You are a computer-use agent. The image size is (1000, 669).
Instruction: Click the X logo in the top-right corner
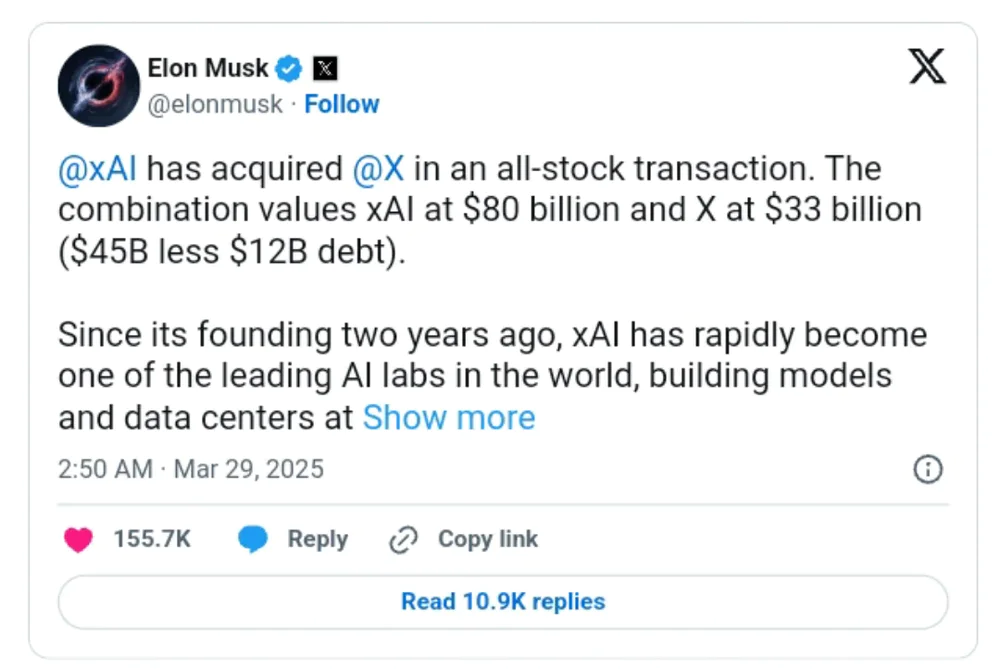click(927, 66)
